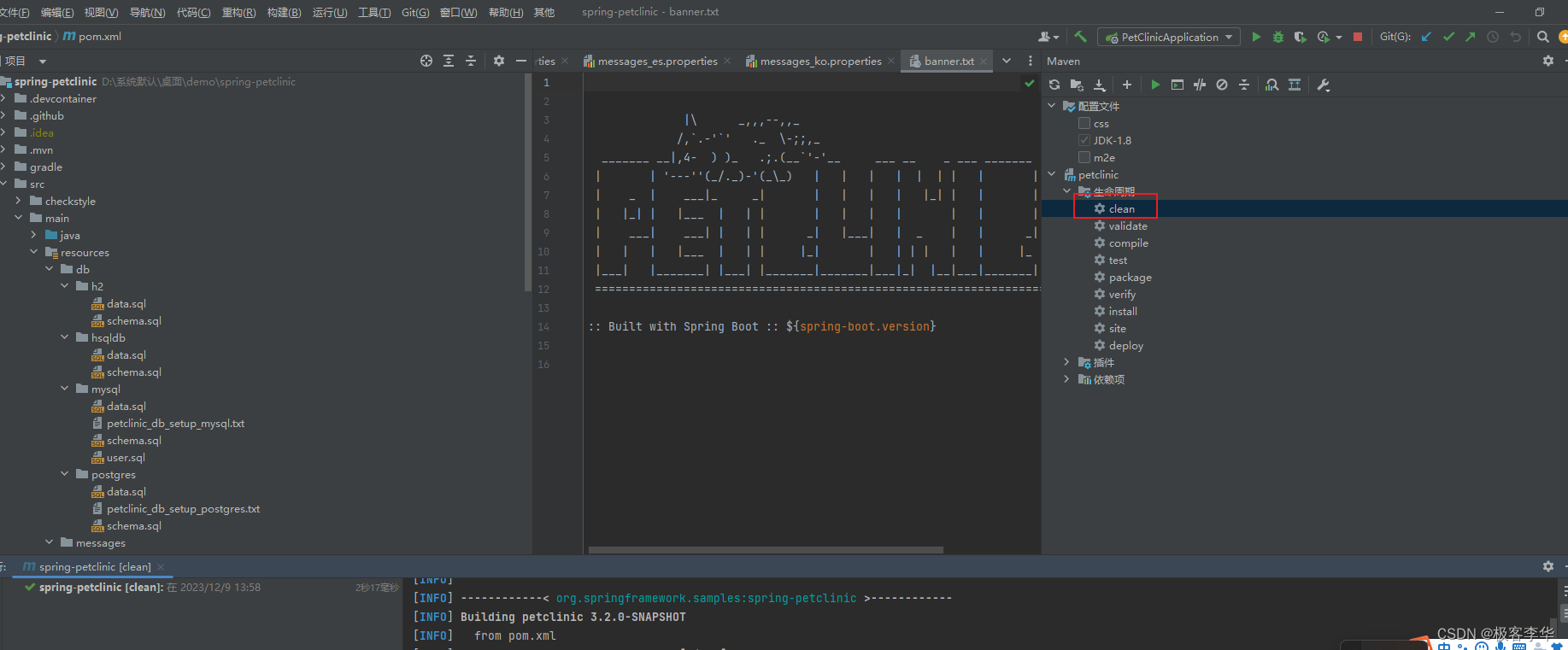
Task: Click the Debug bug icon in toolbar
Action: 1278,37
